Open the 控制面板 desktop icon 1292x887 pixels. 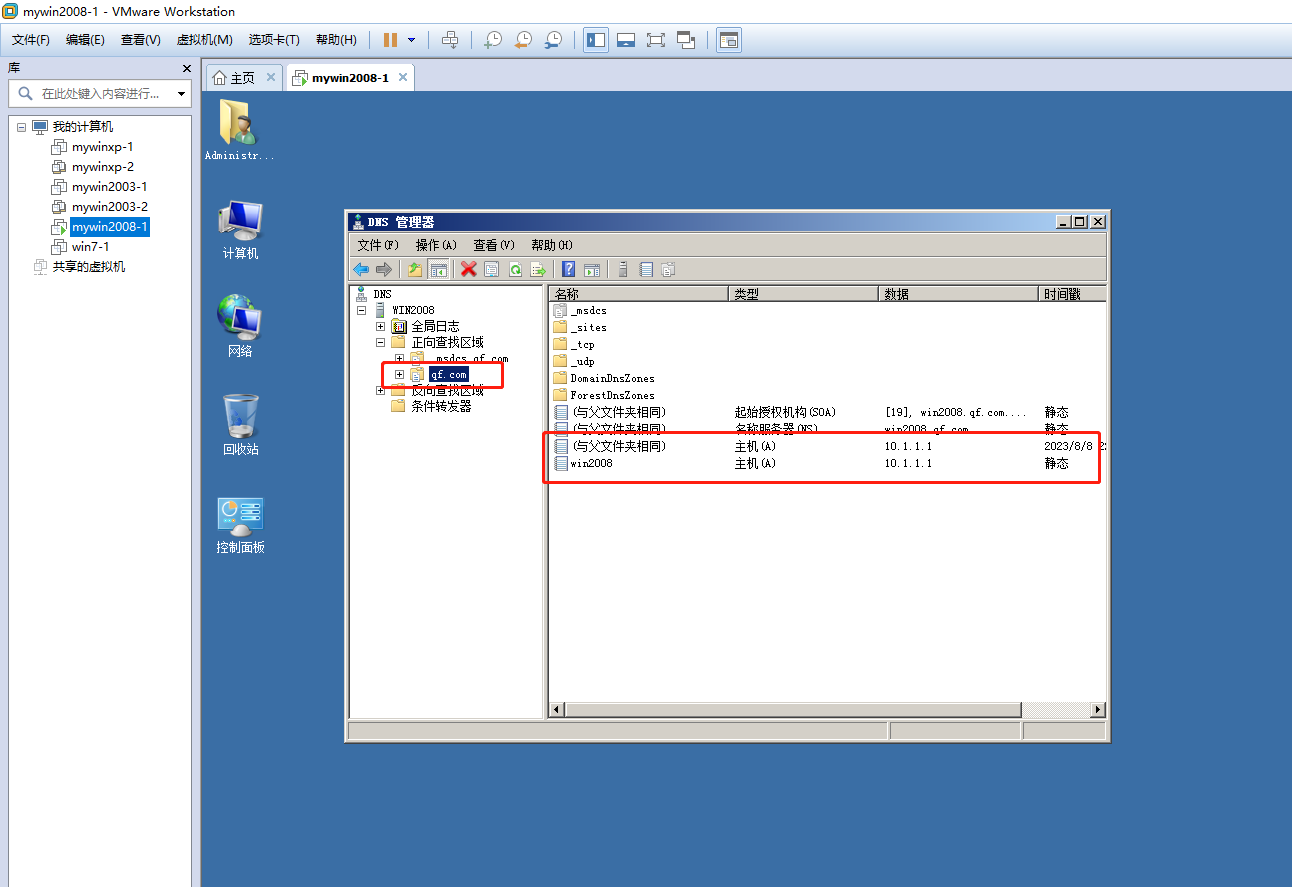[x=240, y=526]
